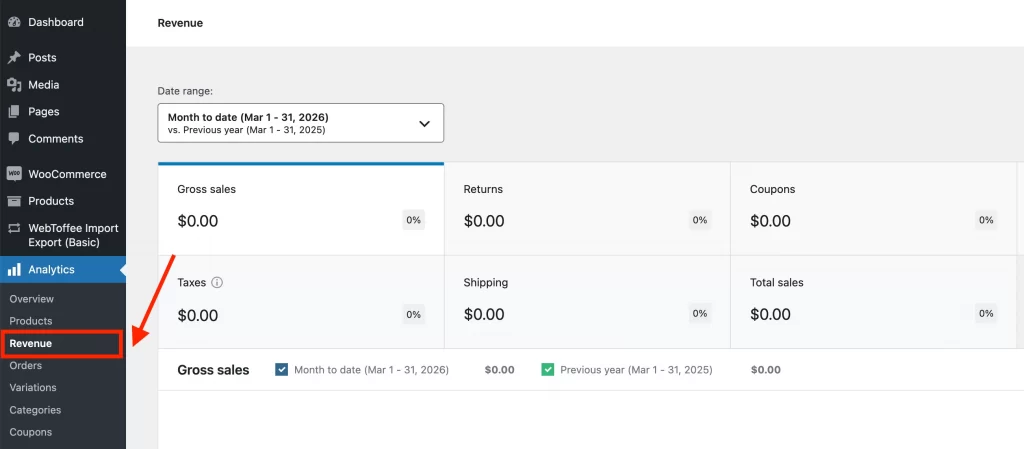Screen dimensions: 1024x449
Task: Click the Month to date $0.00 value
Action: (500, 369)
